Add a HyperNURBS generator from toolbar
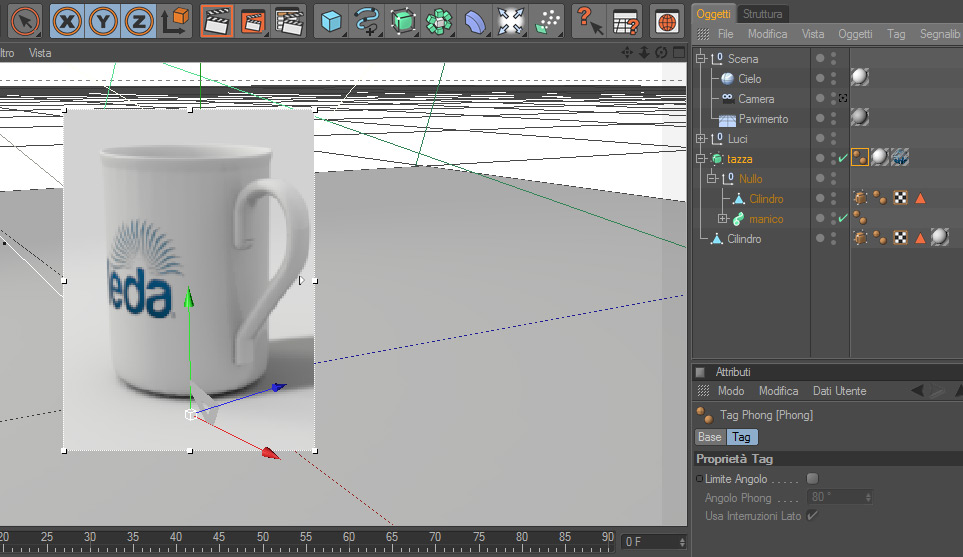Image resolution: width=963 pixels, height=557 pixels. coord(403,21)
